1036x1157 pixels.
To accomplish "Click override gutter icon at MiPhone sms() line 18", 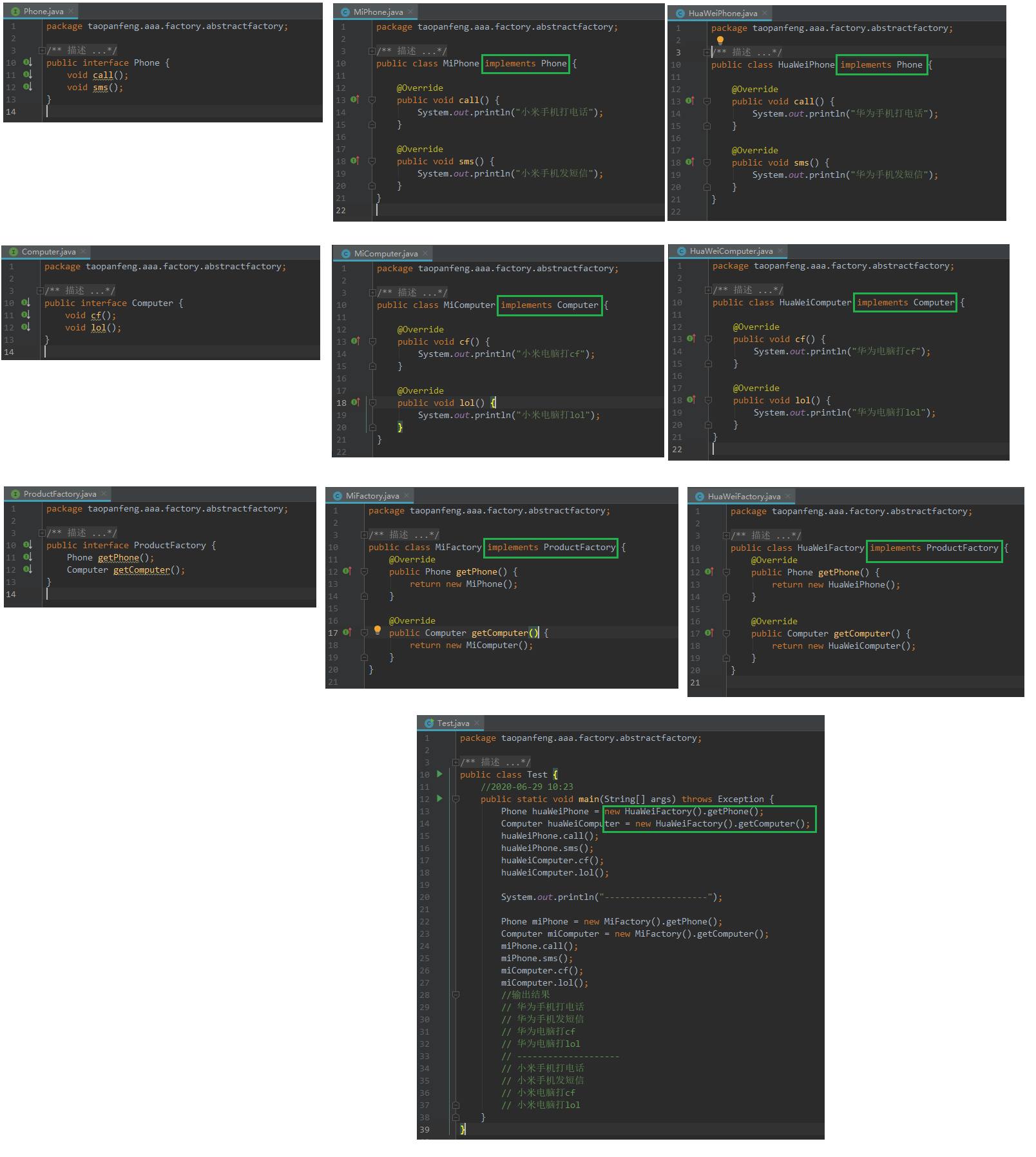I will 355,161.
